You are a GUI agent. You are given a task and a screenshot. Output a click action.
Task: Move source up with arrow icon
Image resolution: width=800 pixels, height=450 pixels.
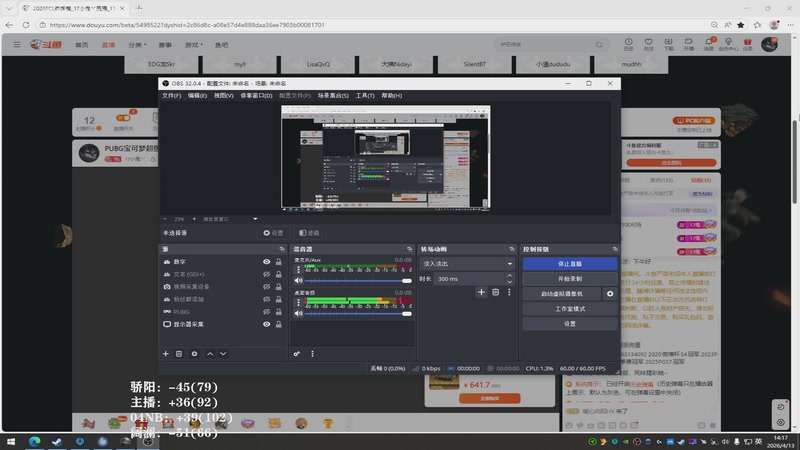click(x=210, y=354)
